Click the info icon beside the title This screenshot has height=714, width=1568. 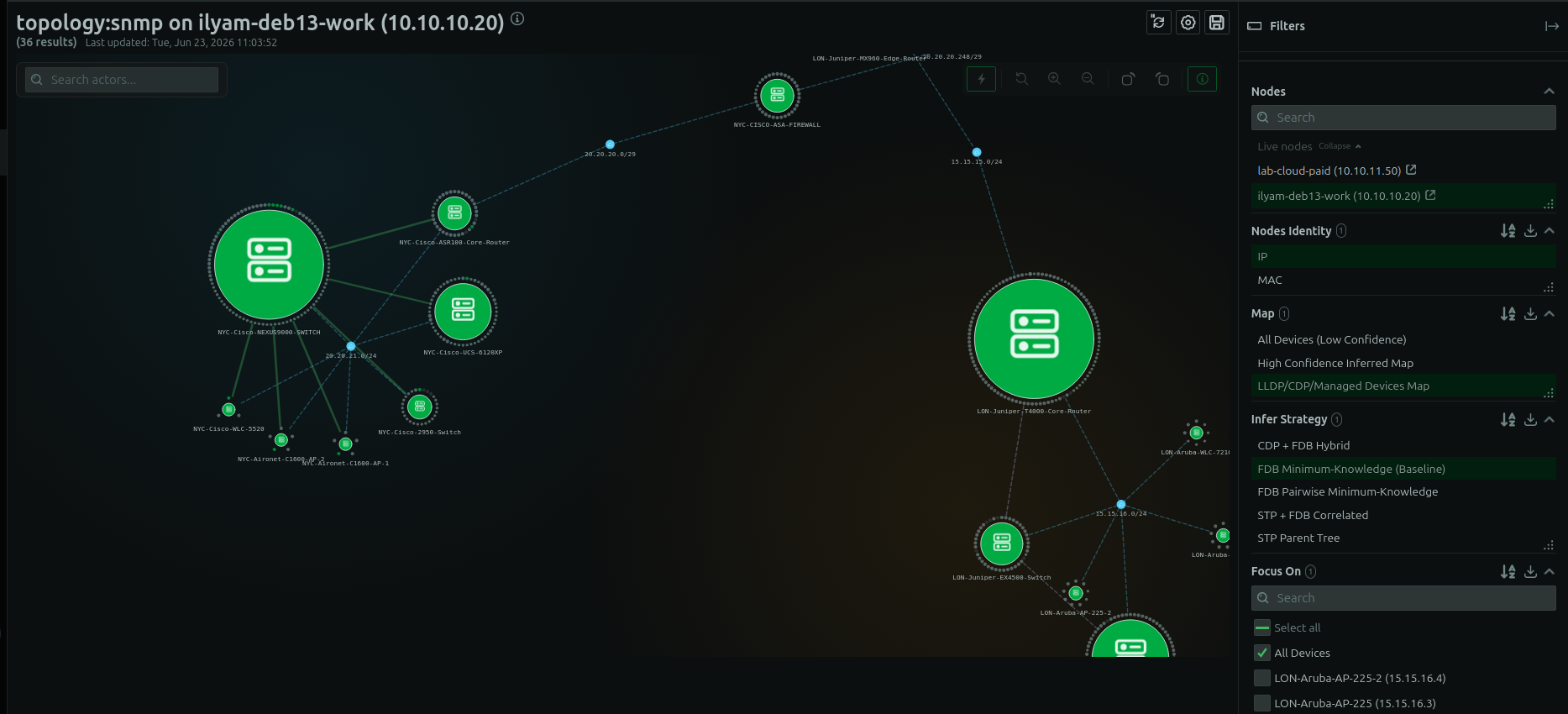click(517, 18)
